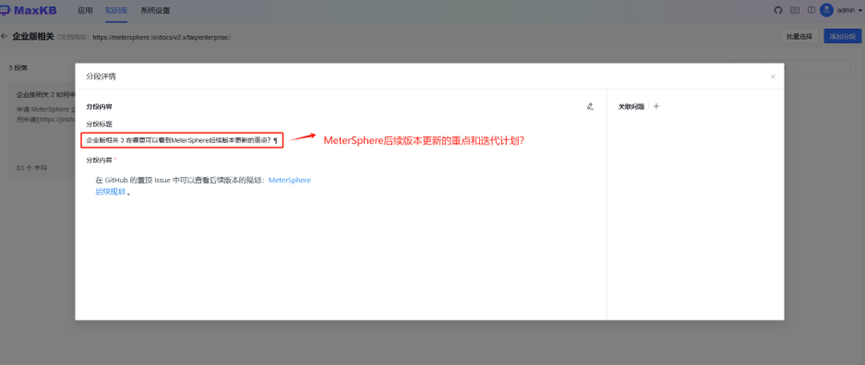Open the 应用 menu tab

click(85, 10)
